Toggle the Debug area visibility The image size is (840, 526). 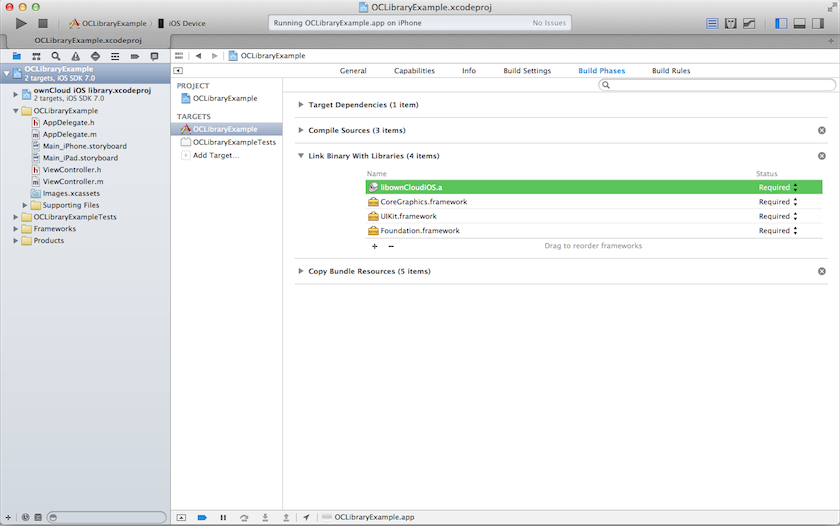tap(800, 23)
